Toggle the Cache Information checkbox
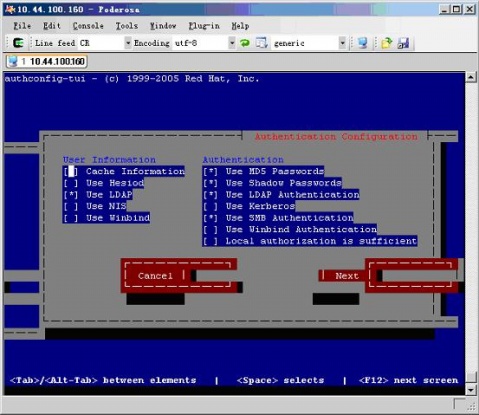Viewport: 479px width, 415px height. 71,172
